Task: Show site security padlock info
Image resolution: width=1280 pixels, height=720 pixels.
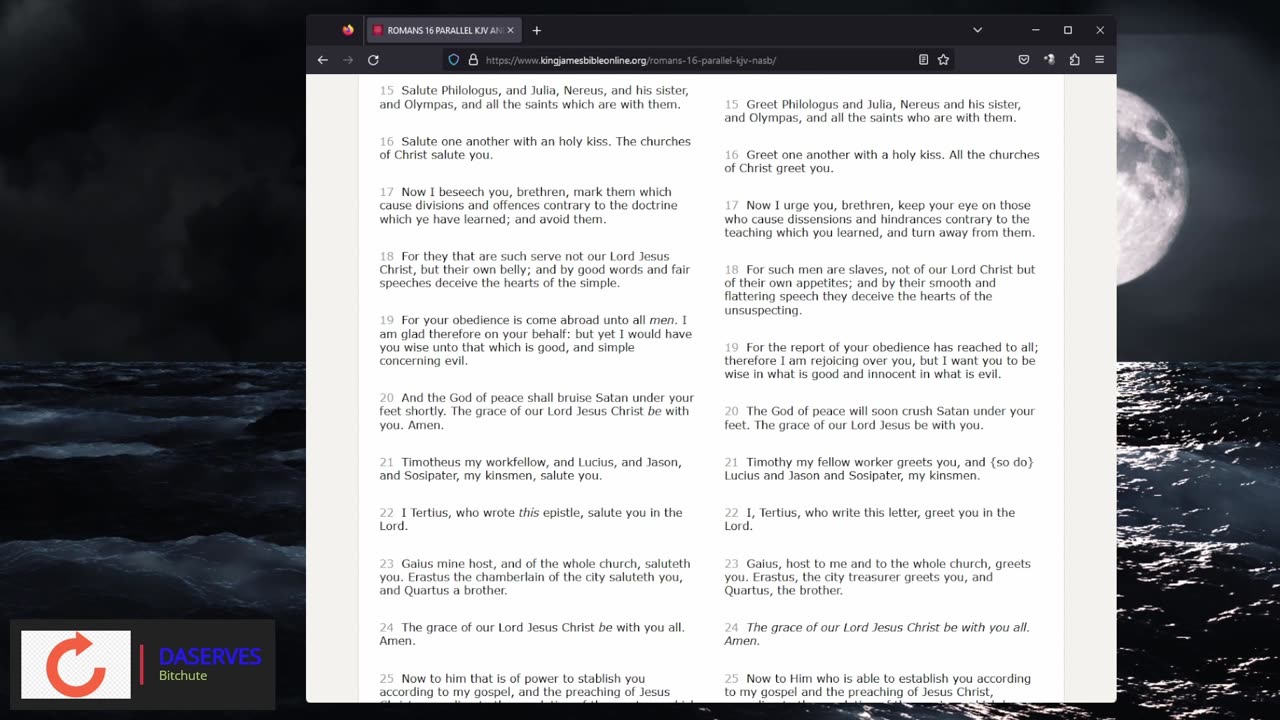Action: coord(473,60)
